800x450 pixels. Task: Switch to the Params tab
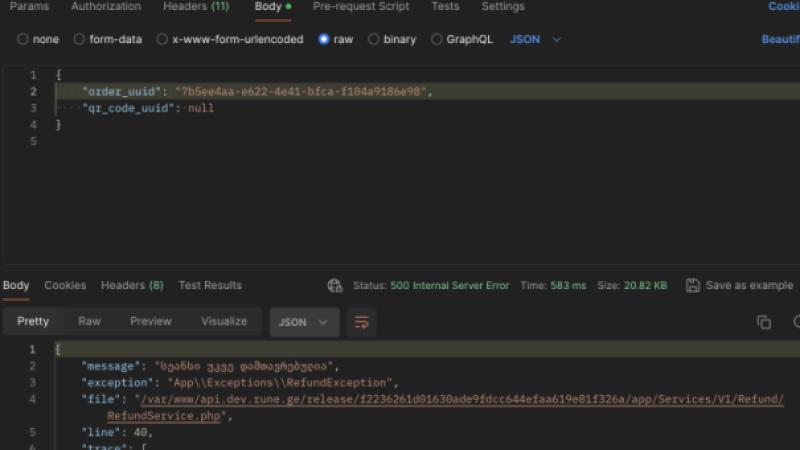tap(29, 7)
